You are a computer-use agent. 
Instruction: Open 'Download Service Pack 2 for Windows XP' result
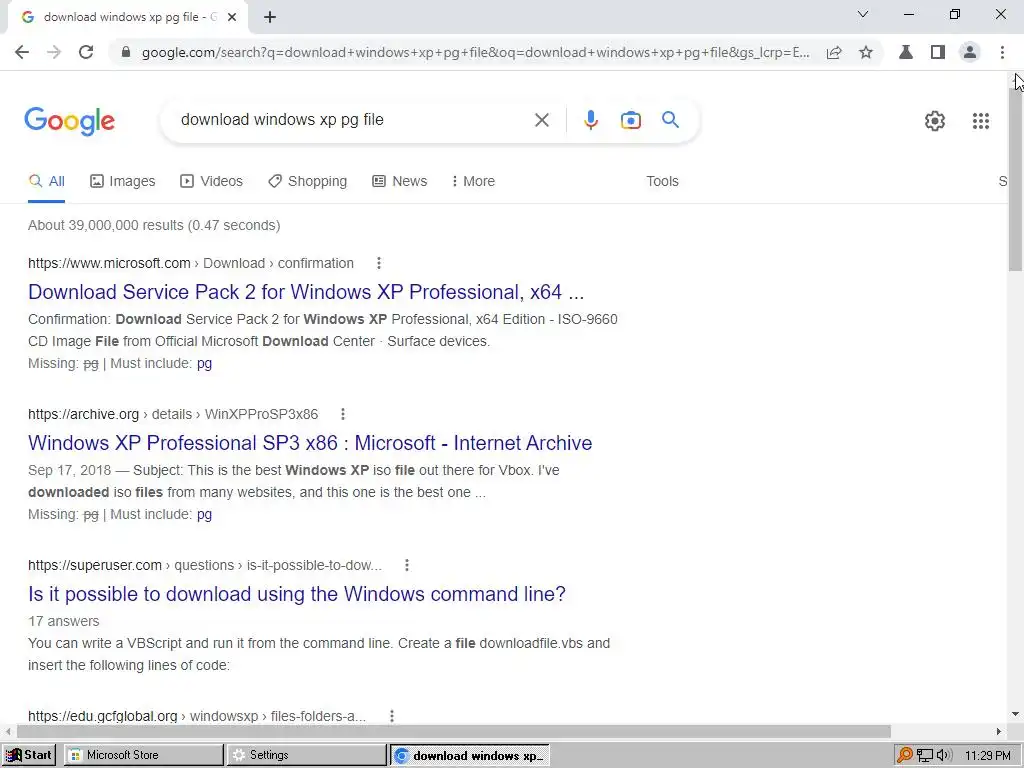point(306,292)
